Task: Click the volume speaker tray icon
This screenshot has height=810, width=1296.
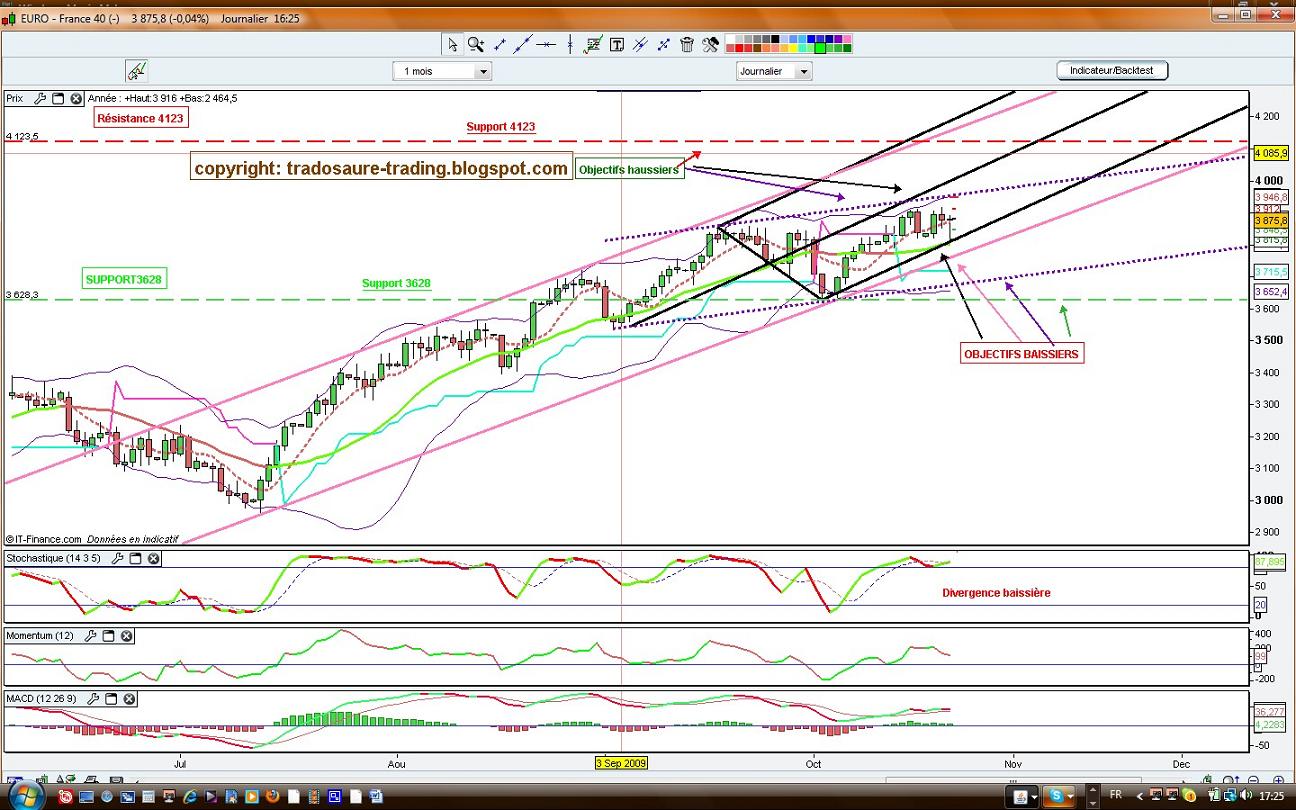Action: pyautogui.click(x=1245, y=796)
